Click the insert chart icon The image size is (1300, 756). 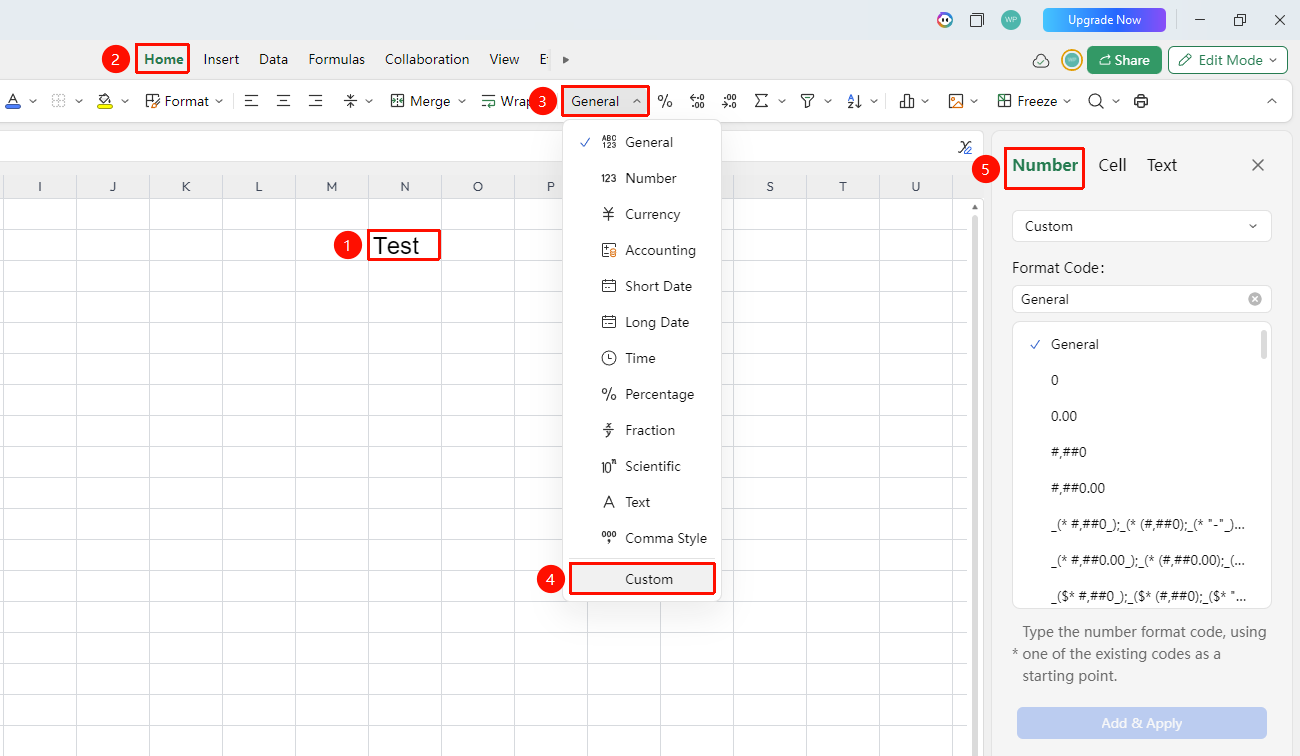[908, 101]
